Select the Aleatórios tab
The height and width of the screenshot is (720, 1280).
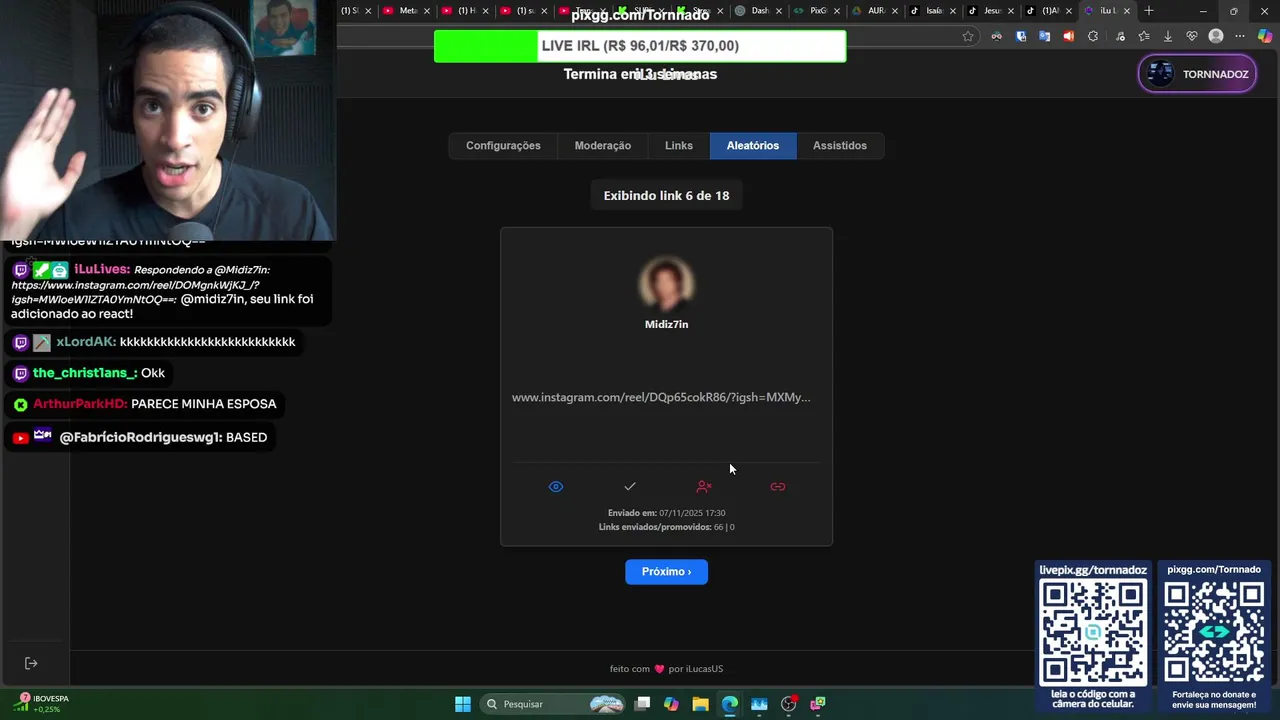coord(753,146)
